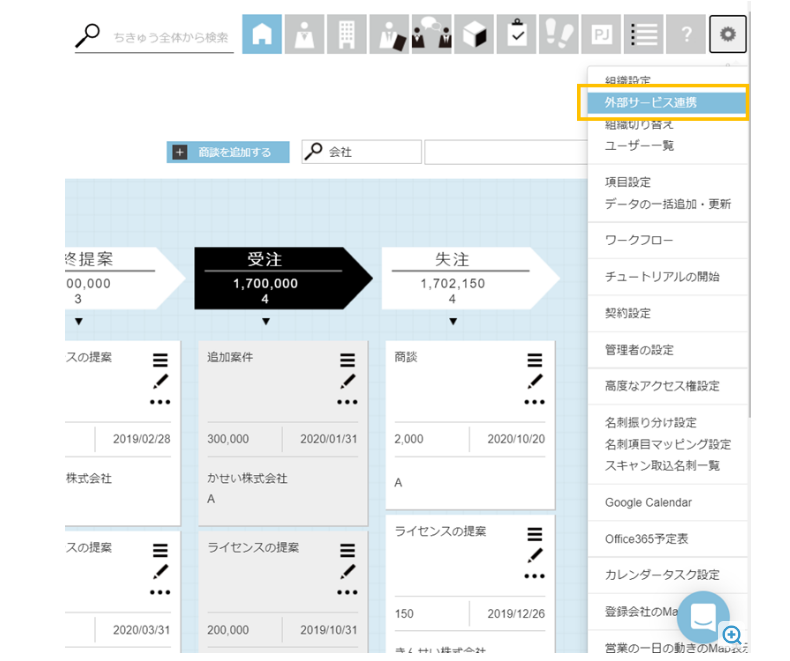
Task: Open the person contacts icon in toolbar
Action: pos(304,34)
